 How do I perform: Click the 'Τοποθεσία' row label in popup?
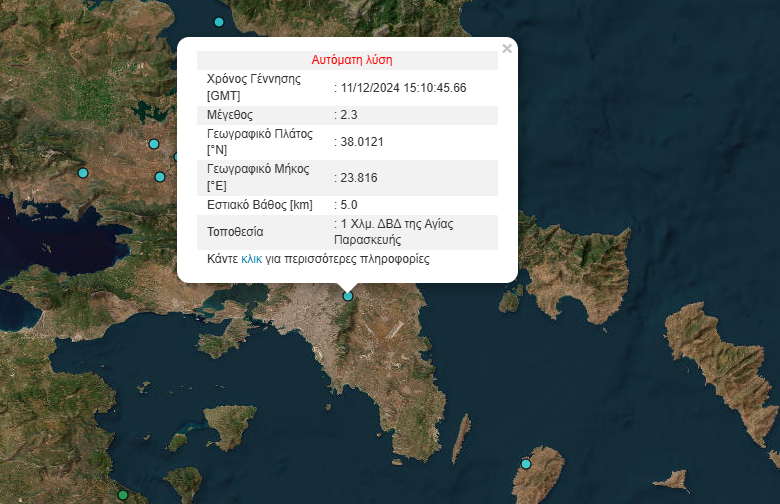(235, 232)
